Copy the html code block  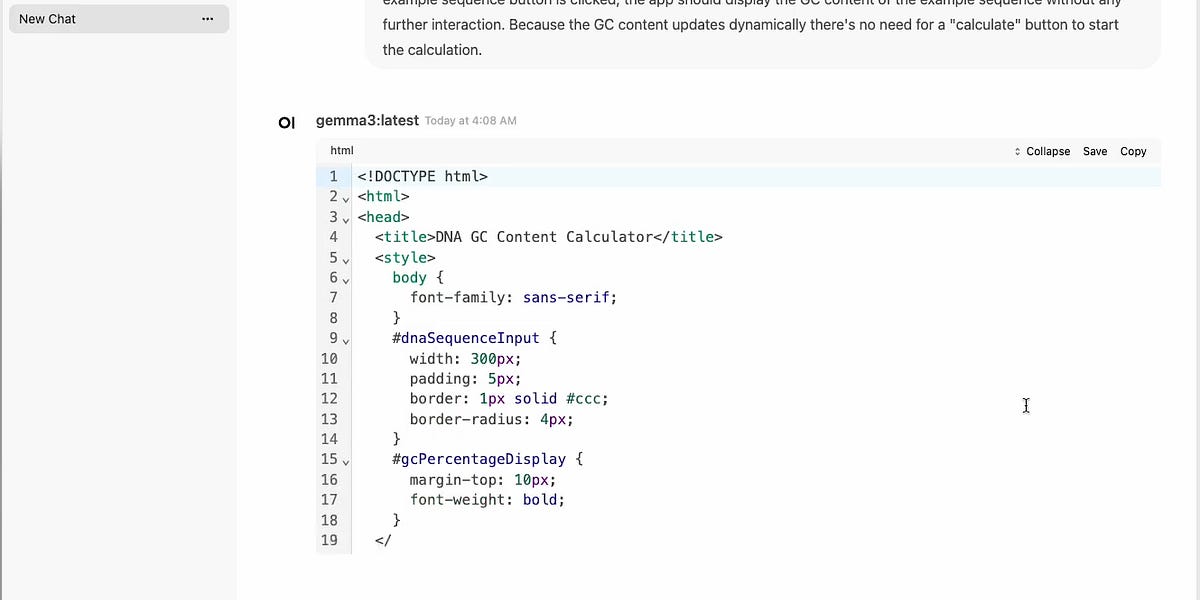point(1133,152)
